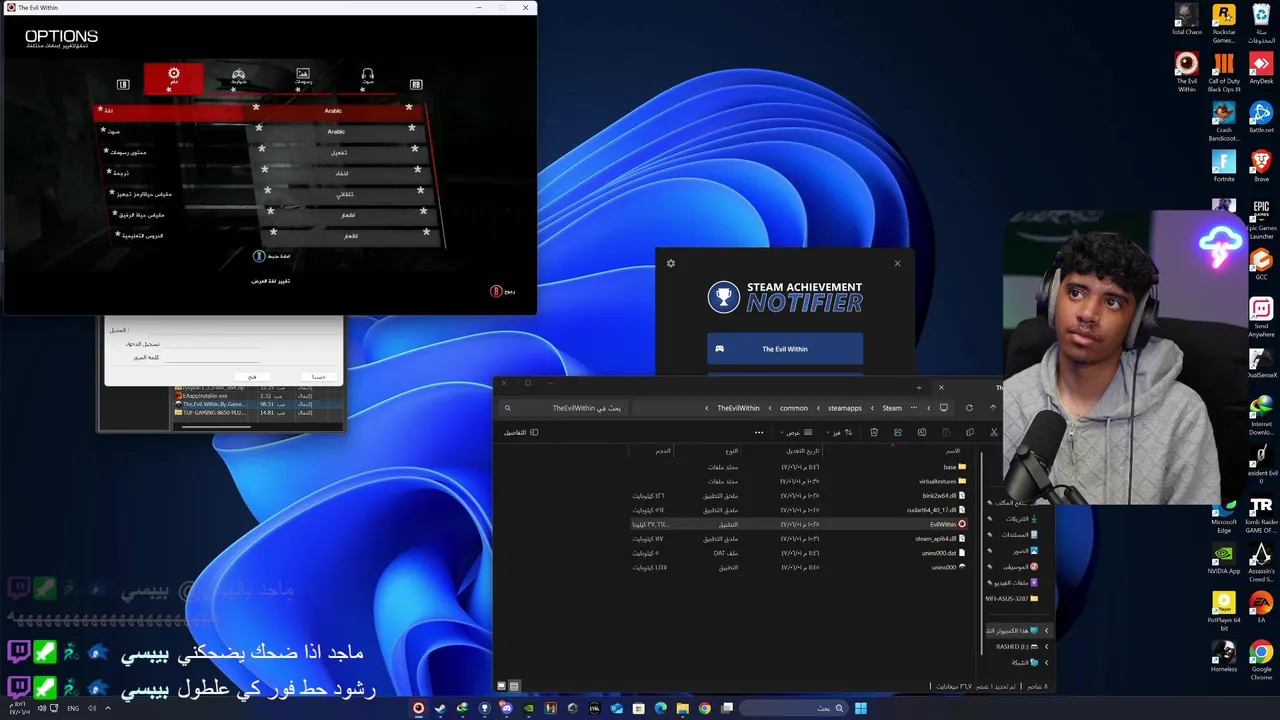Switch to the details view icon in status bar

[514, 686]
